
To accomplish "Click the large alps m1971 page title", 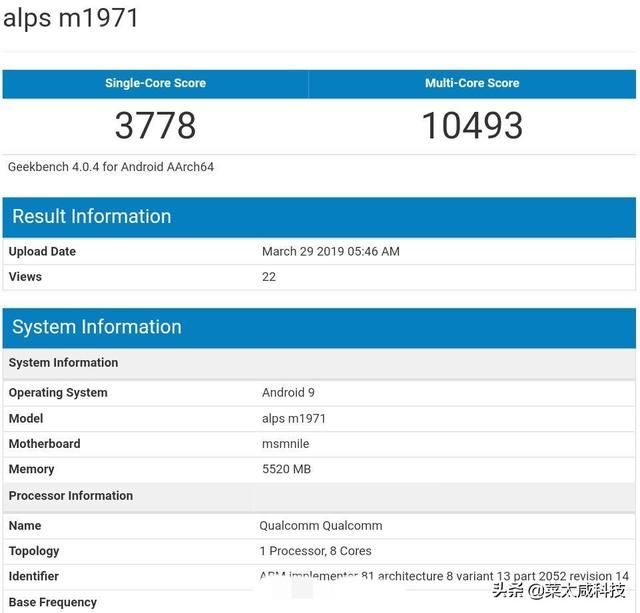I will 71,18.
